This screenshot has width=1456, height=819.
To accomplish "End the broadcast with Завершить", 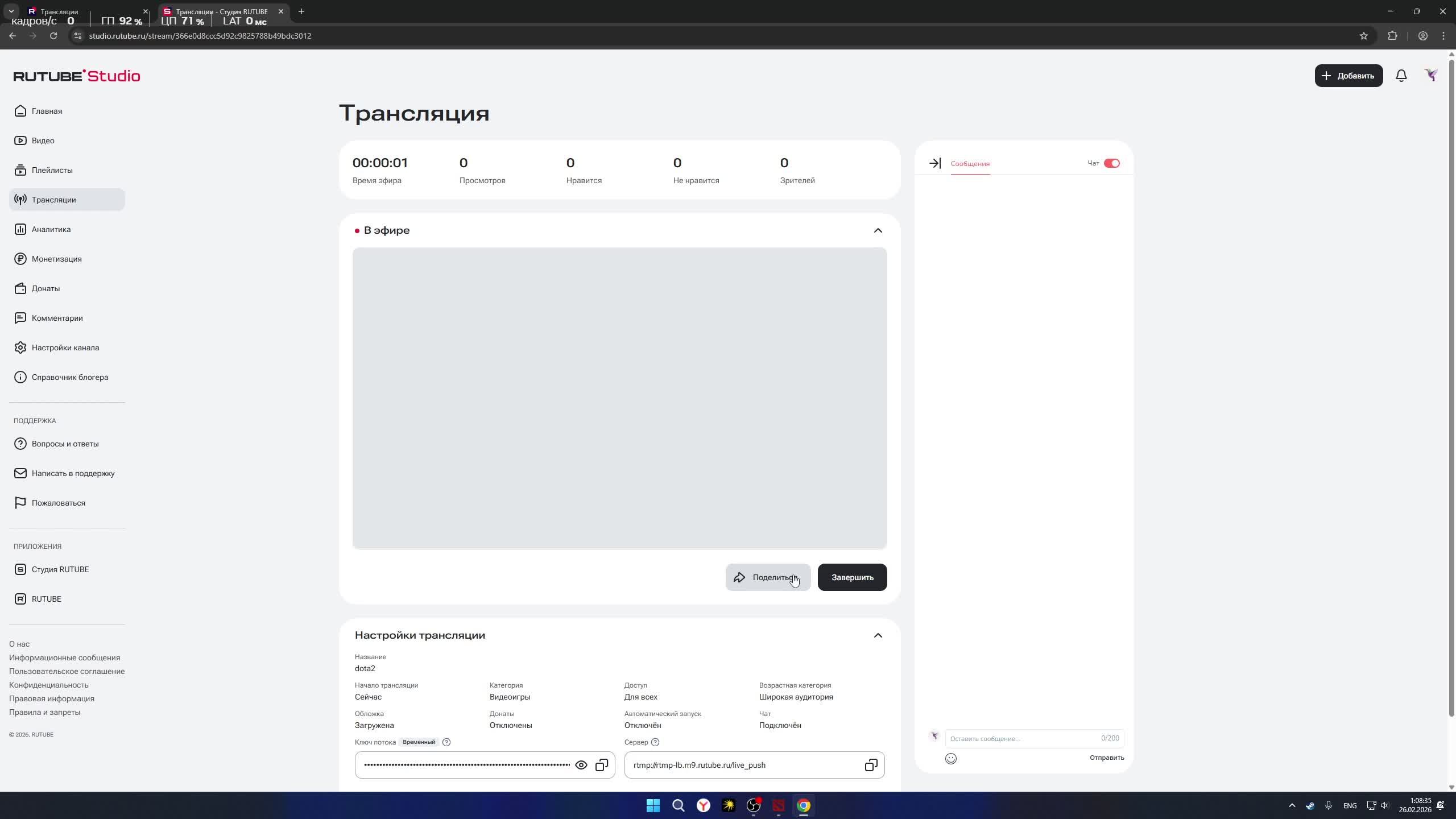I will [x=851, y=577].
